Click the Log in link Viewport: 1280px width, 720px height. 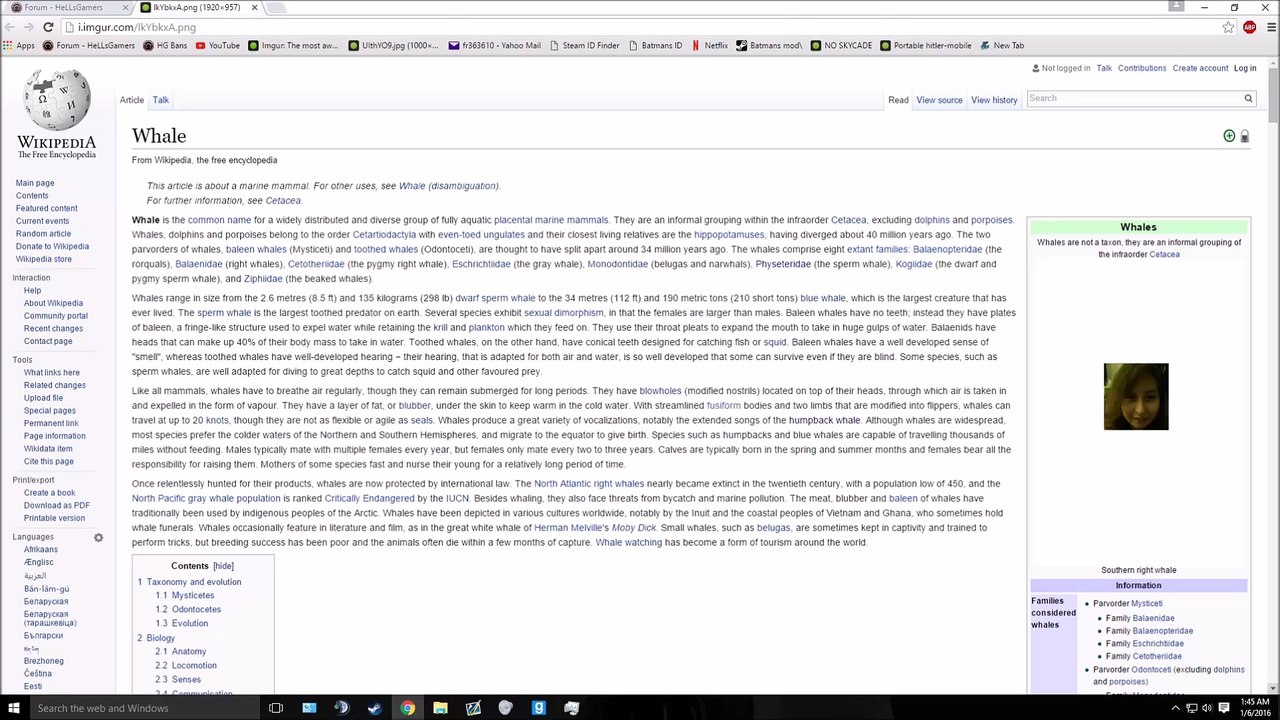(1245, 68)
